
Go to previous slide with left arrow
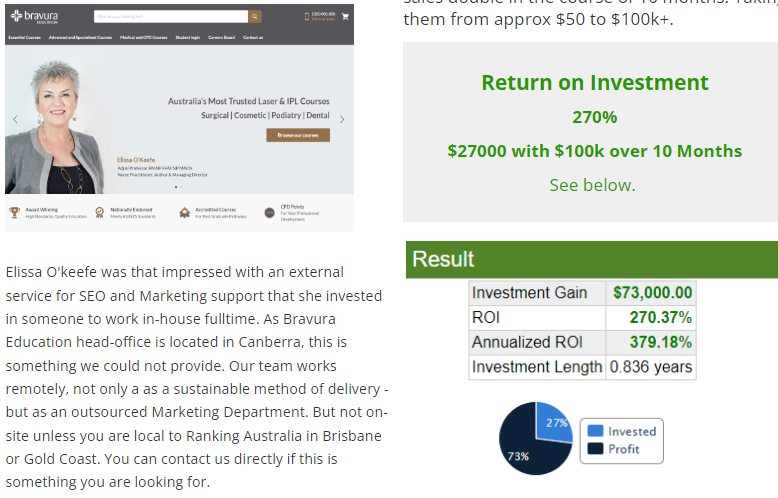[15, 119]
